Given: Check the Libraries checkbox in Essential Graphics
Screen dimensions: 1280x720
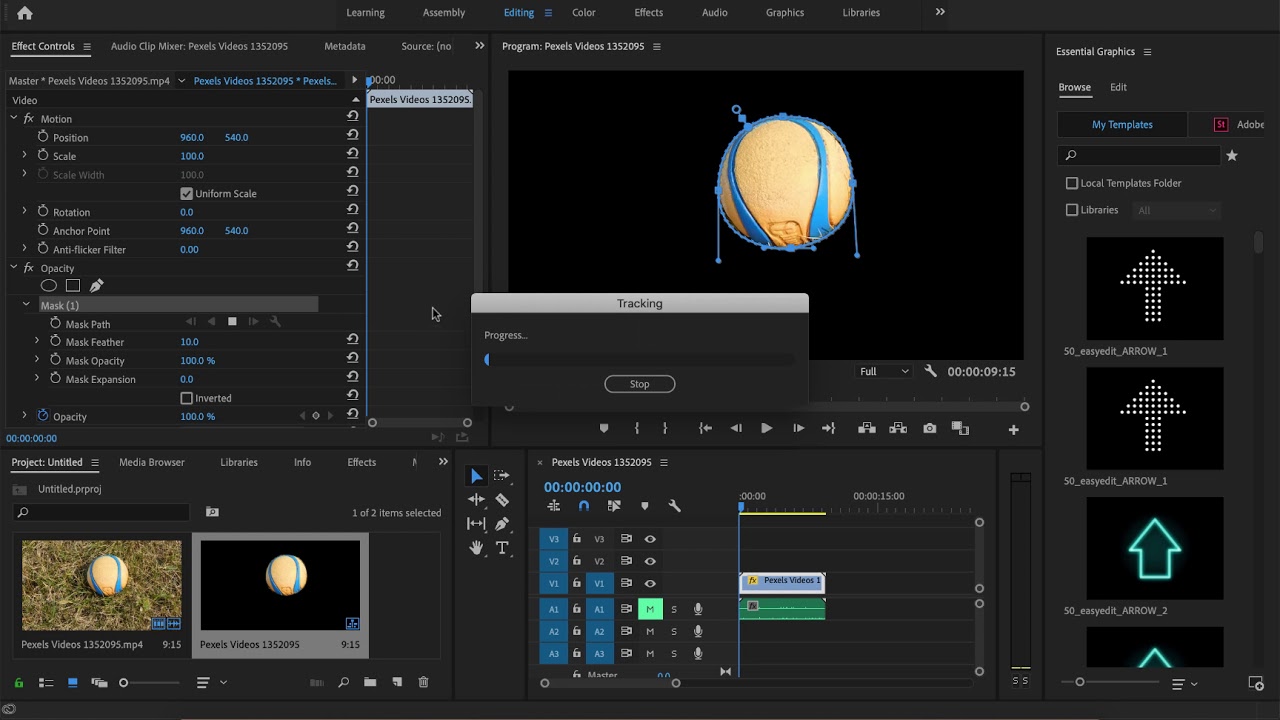Looking at the screenshot, I should [1072, 210].
